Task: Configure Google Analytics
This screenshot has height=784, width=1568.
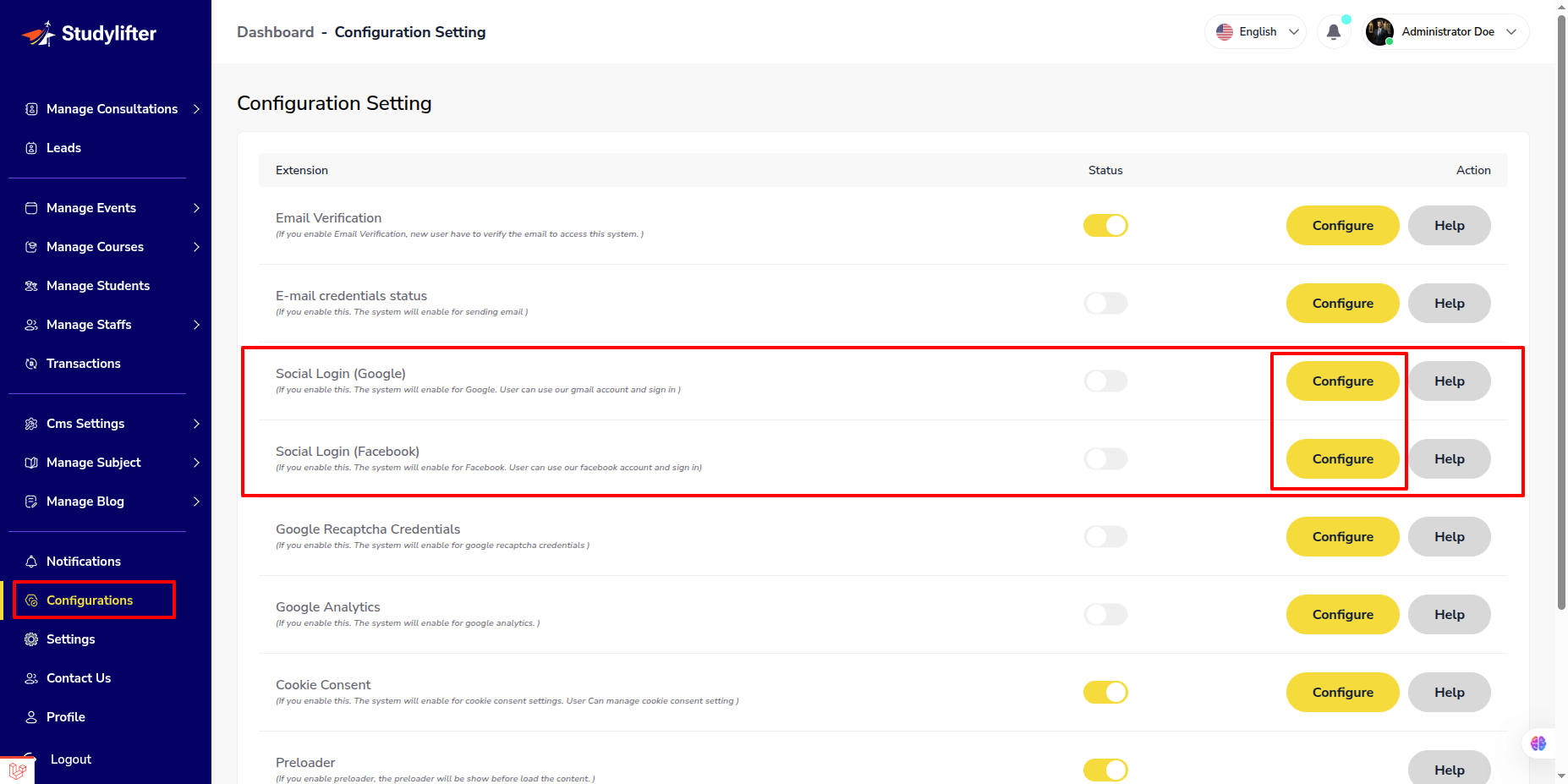Action: click(1342, 615)
